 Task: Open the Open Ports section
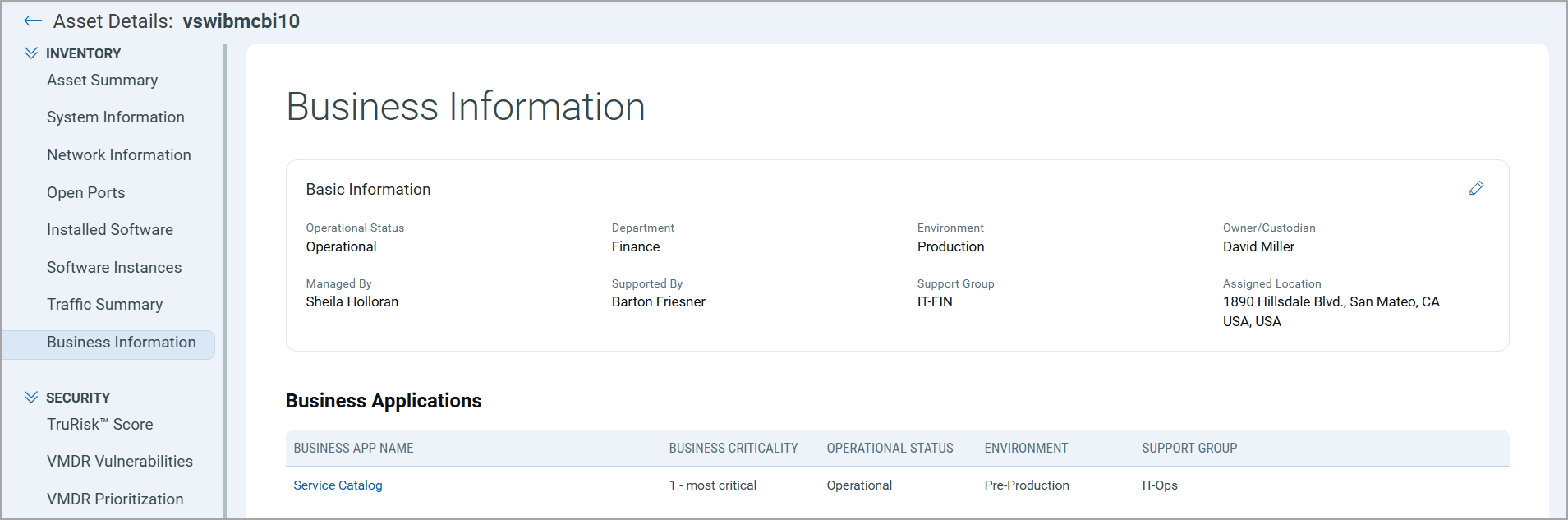85,193
